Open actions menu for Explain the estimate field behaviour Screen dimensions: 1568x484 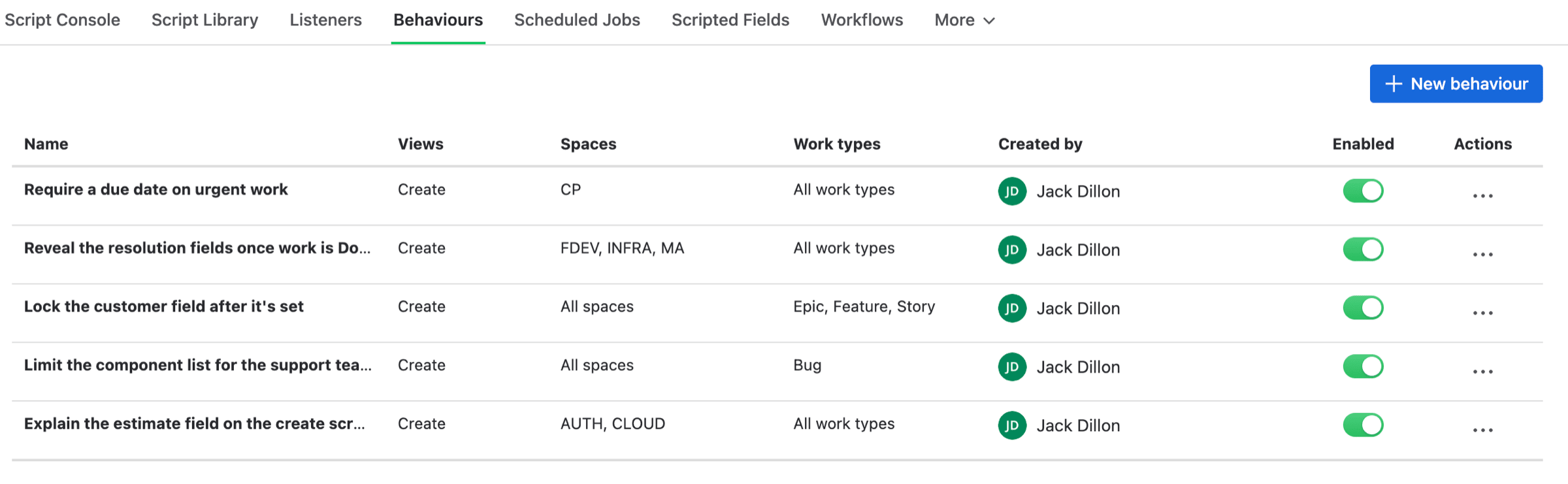click(x=1482, y=430)
